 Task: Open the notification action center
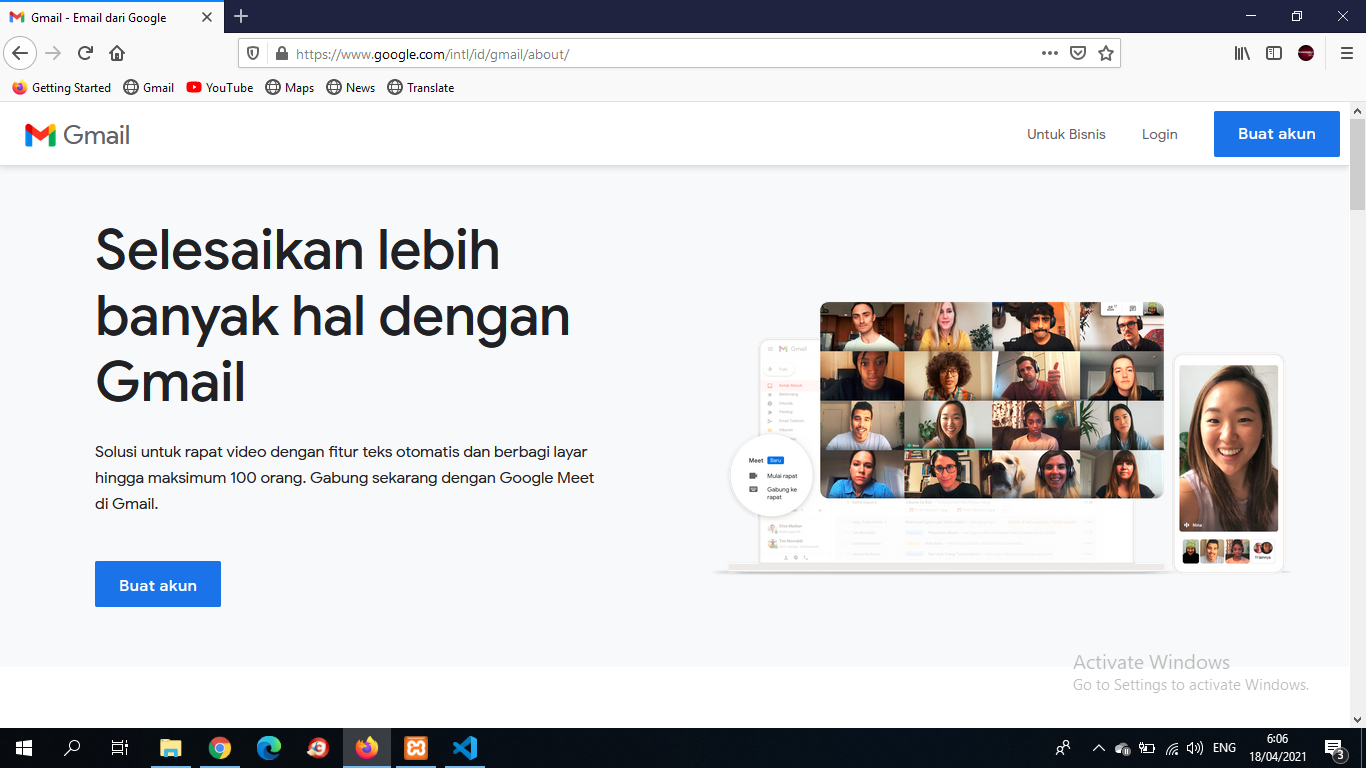pos(1334,748)
